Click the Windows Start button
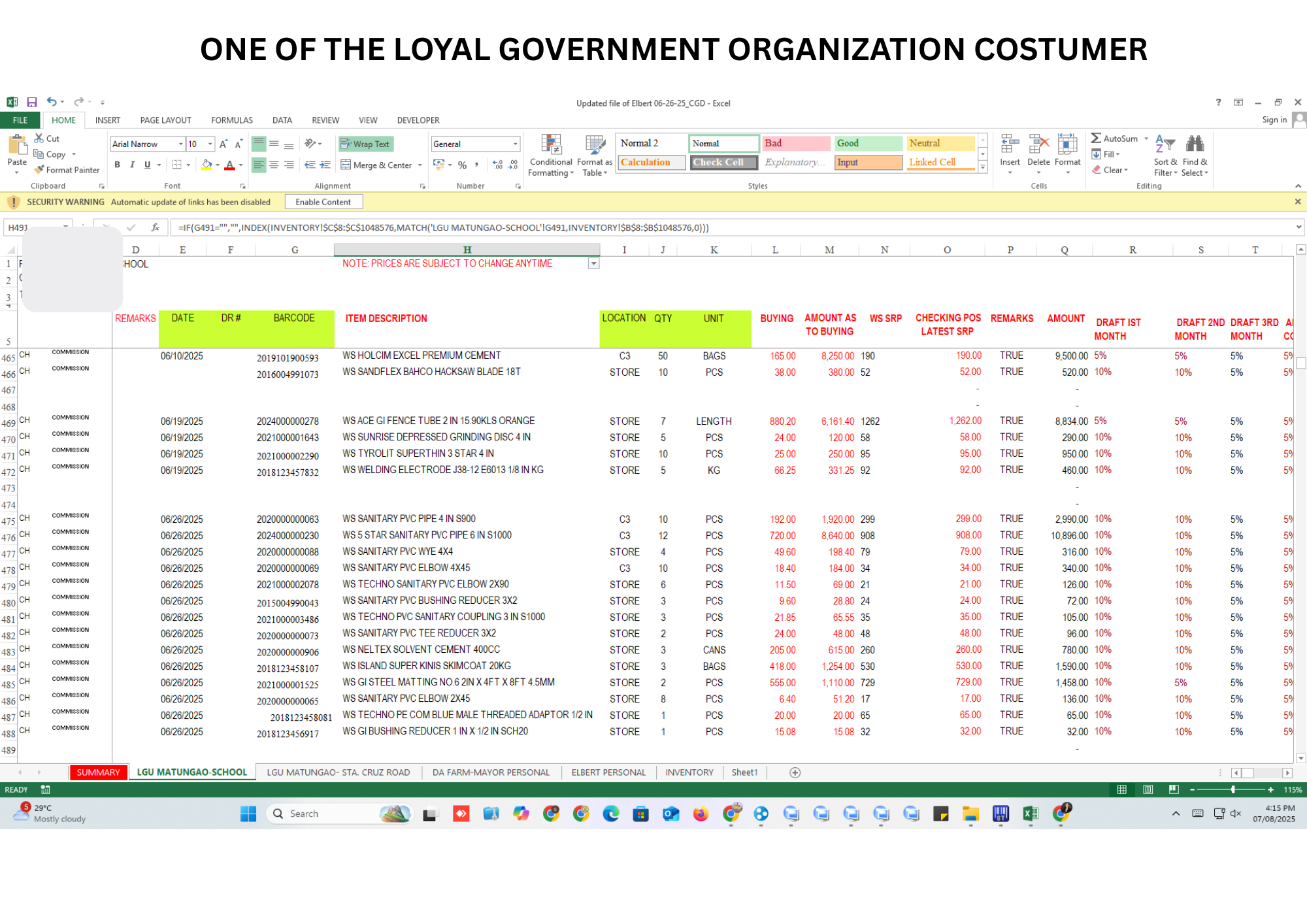This screenshot has width=1307, height=924. [x=248, y=814]
